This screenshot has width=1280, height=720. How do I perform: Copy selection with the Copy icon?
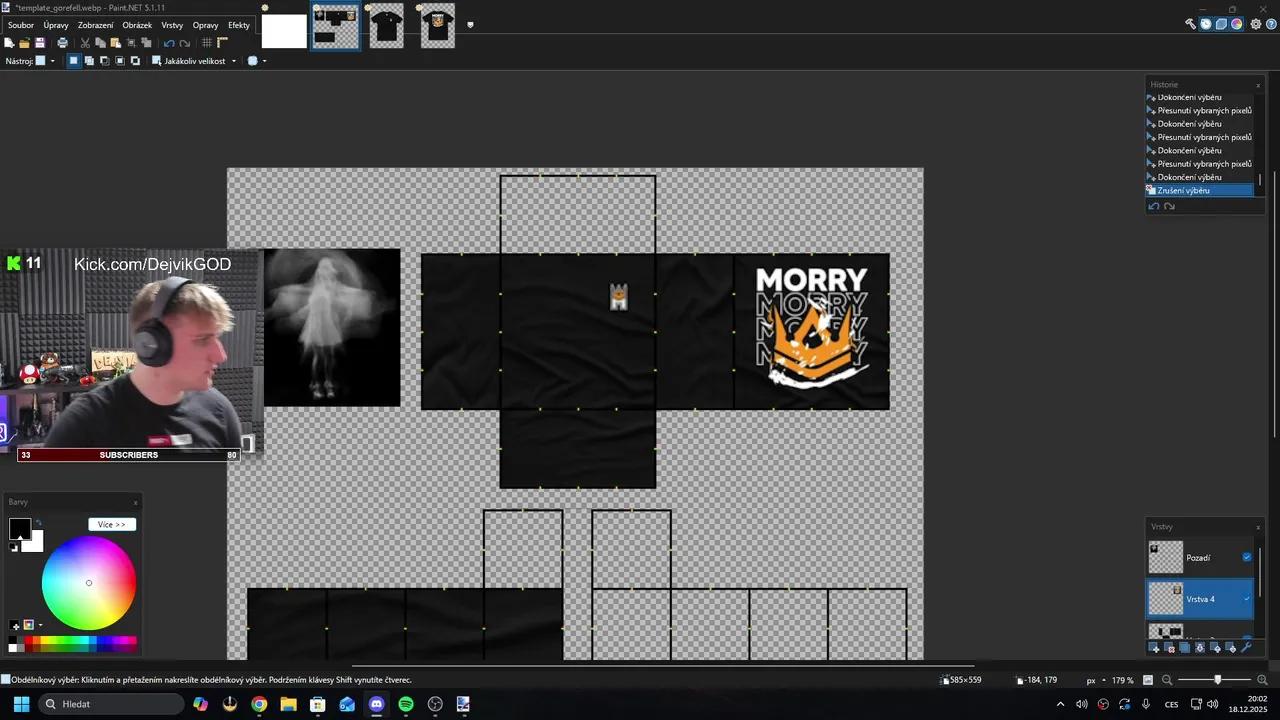(x=100, y=43)
